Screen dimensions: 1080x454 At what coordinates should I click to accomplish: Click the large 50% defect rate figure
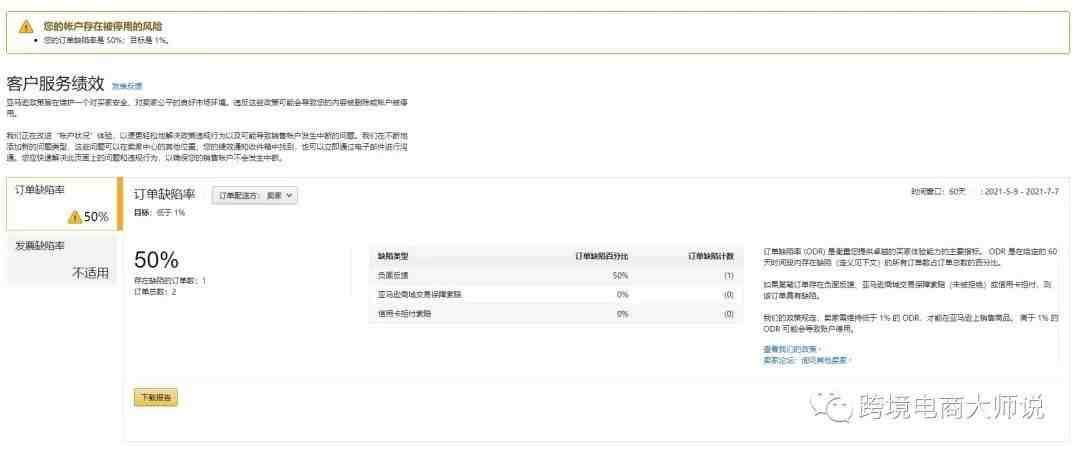click(156, 260)
